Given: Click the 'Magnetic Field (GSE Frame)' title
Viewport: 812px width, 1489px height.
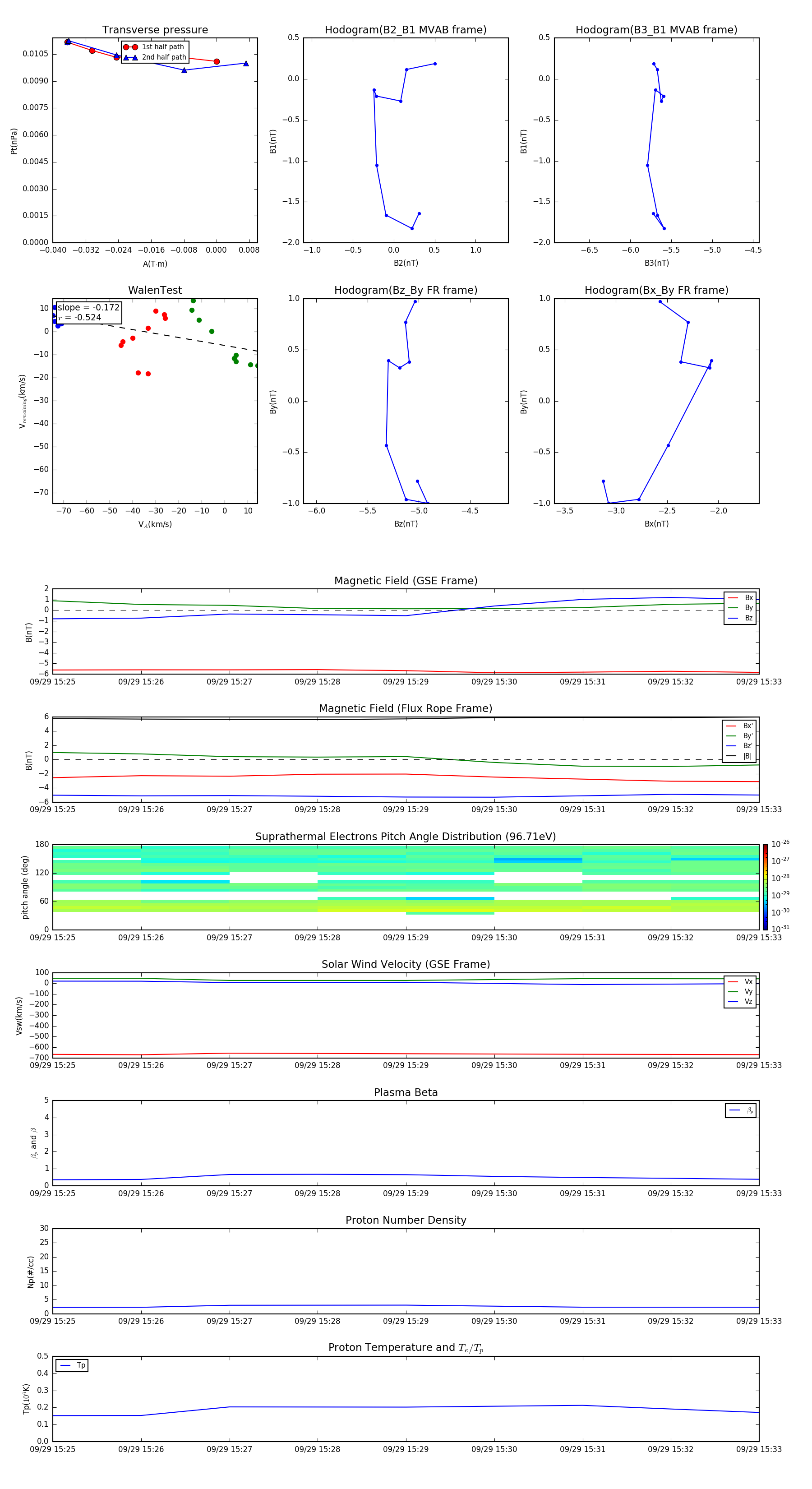Looking at the screenshot, I should [406, 580].
